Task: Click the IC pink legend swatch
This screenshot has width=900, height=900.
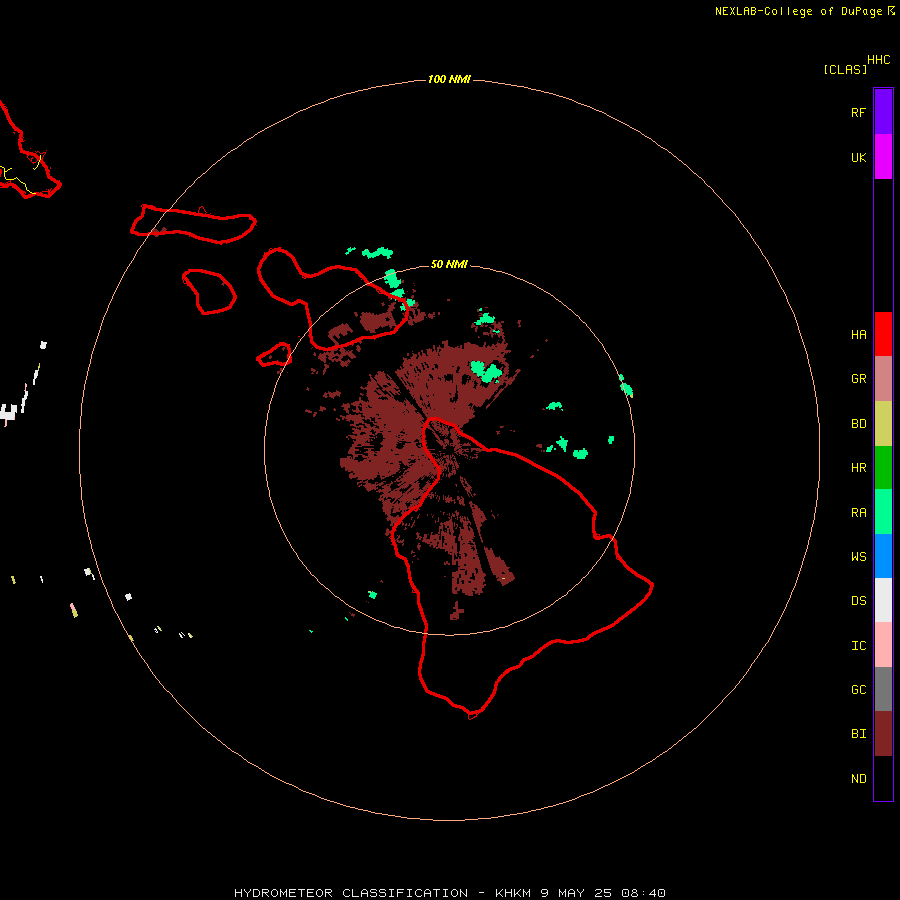Action: click(883, 645)
